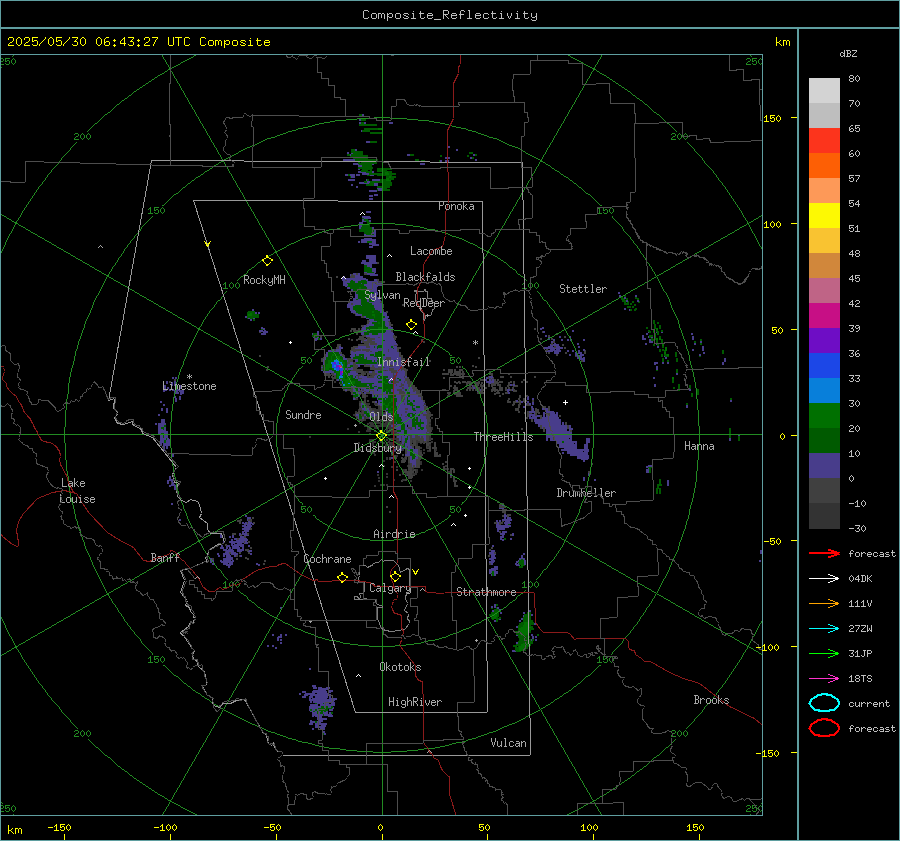
Task: Click the cyan current ellipse symbol
Action: pos(824,703)
